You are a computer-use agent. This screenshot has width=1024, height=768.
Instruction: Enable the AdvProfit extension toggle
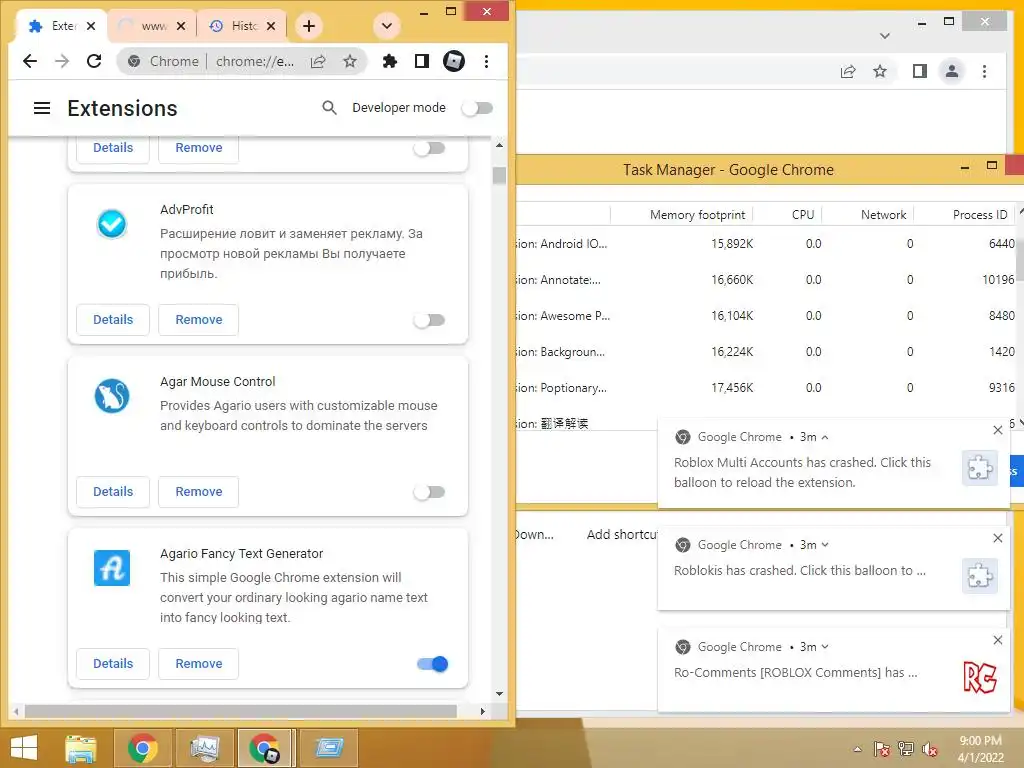[x=430, y=320]
